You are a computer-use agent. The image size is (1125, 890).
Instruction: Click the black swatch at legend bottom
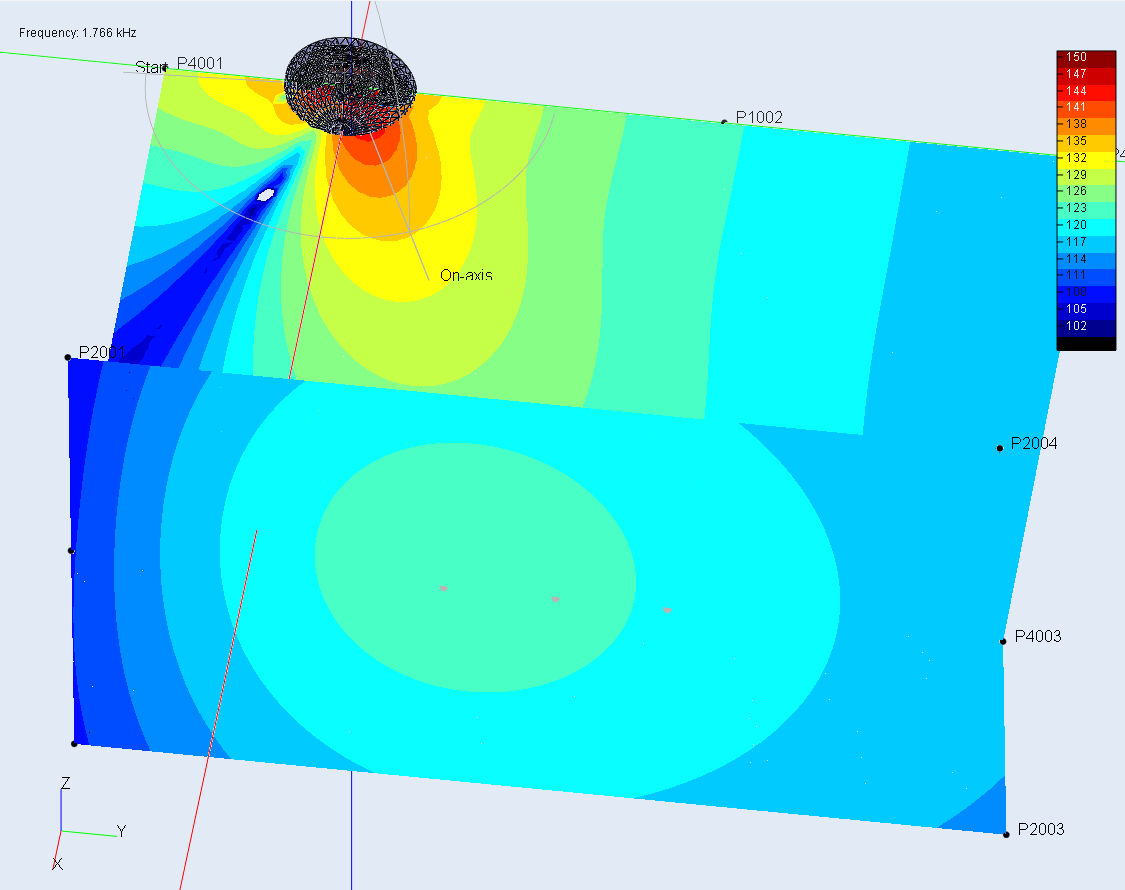pyautogui.click(x=1086, y=343)
